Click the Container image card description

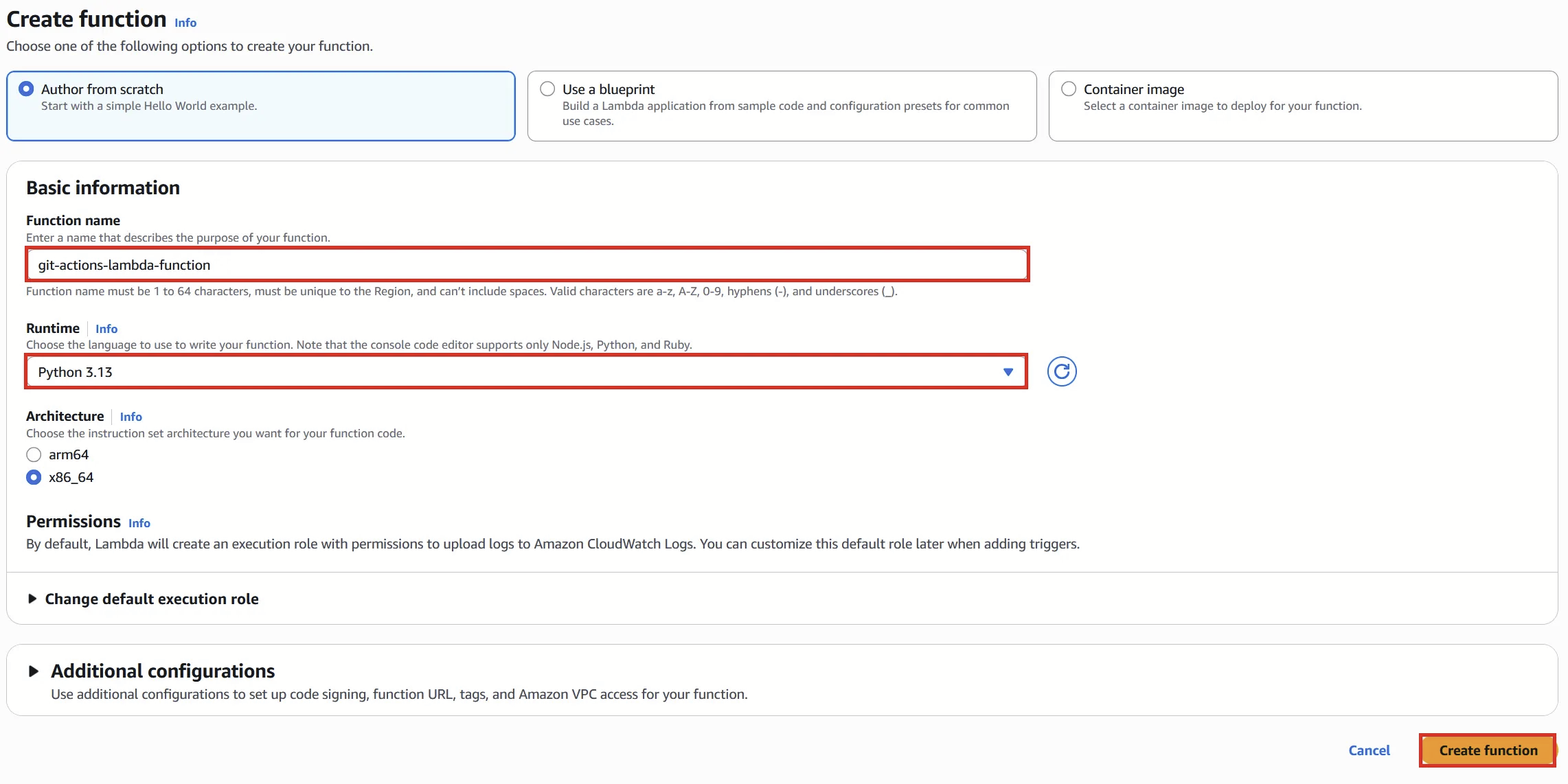click(1222, 106)
